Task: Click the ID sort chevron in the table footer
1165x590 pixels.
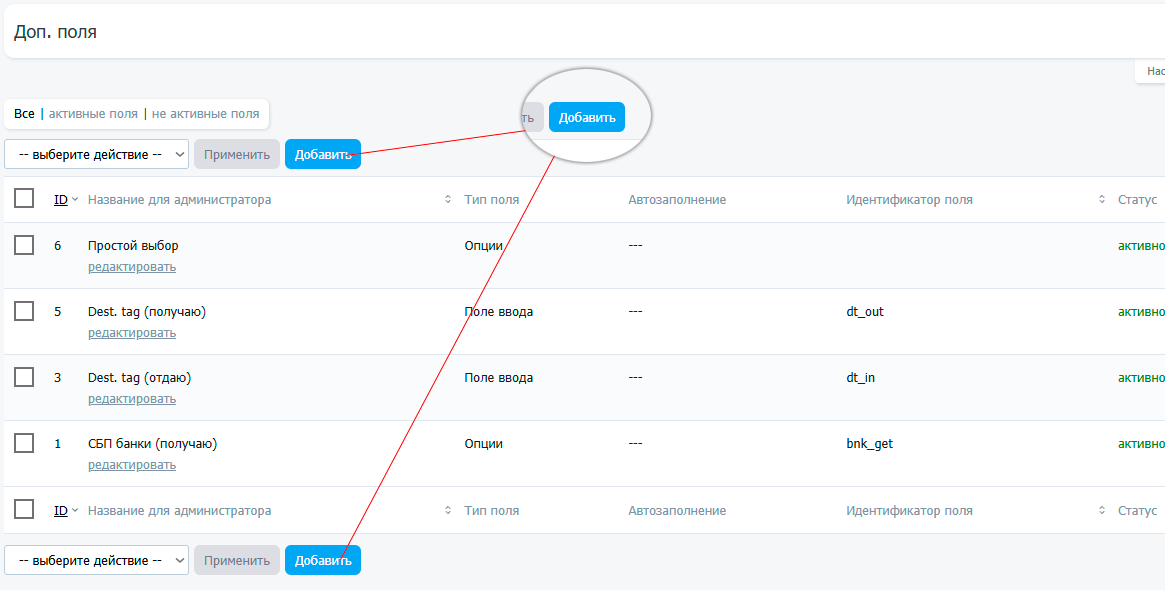Action: click(x=75, y=511)
